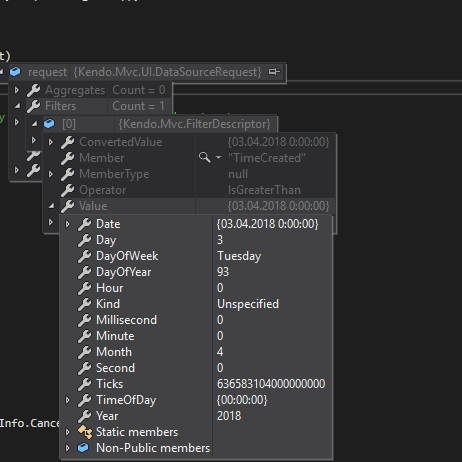Viewport: 462px width, 462px height.
Task: Open the text visualizer magnifier for Member
Action: point(205,157)
